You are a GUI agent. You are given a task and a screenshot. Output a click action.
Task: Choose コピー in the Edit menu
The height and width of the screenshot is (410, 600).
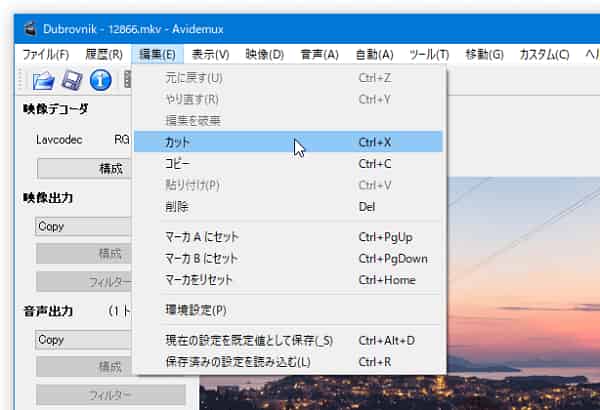(x=288, y=164)
